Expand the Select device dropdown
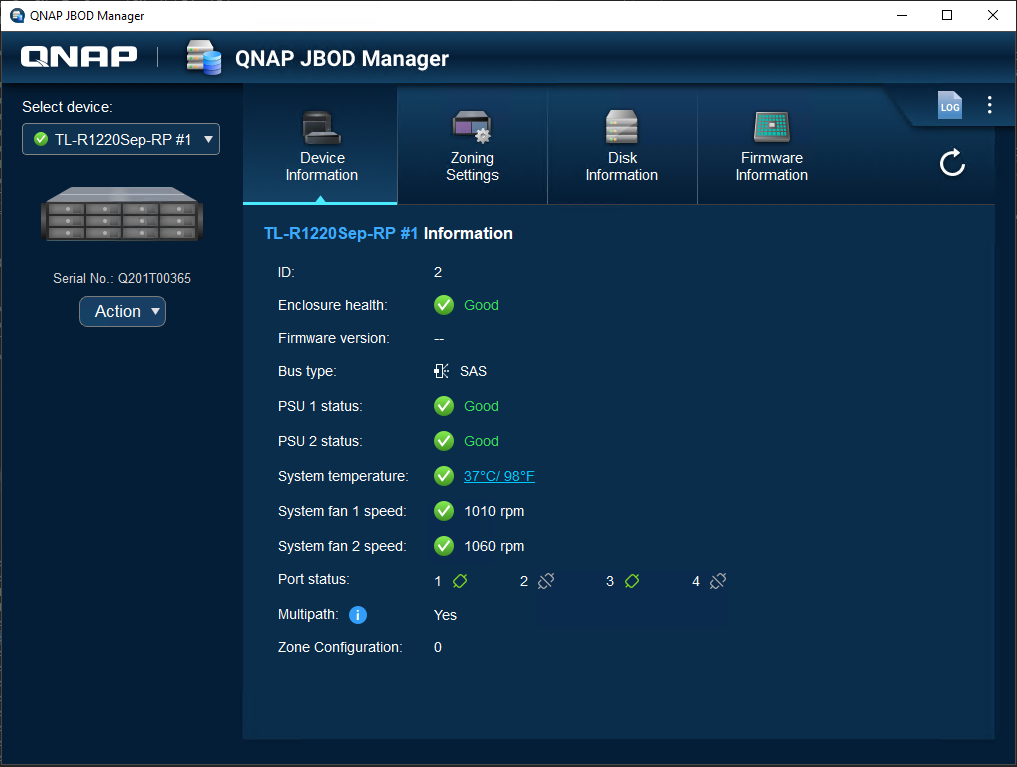This screenshot has height=767, width=1017. point(121,139)
